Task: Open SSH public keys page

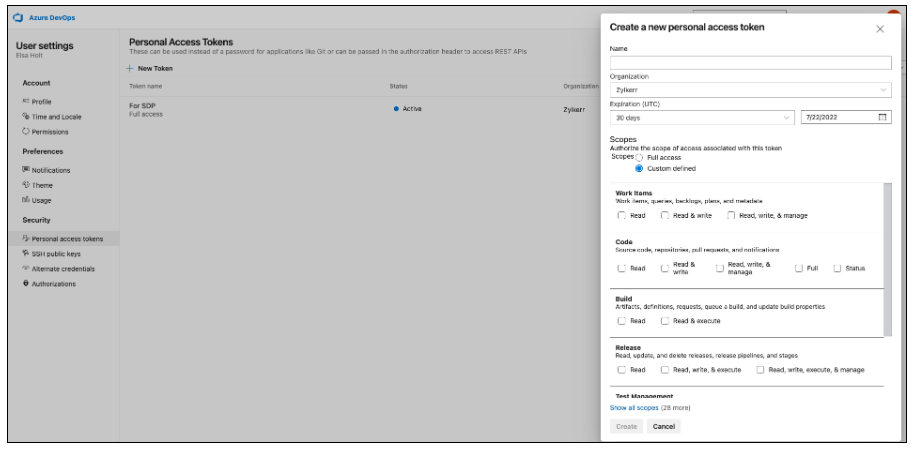Action: [56, 254]
